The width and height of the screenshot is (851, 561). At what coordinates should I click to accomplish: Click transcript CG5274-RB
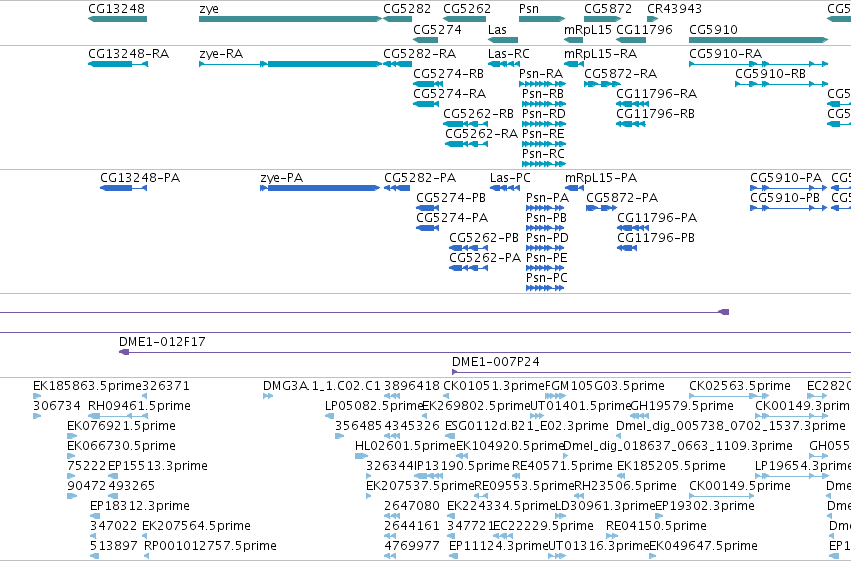pos(448,73)
